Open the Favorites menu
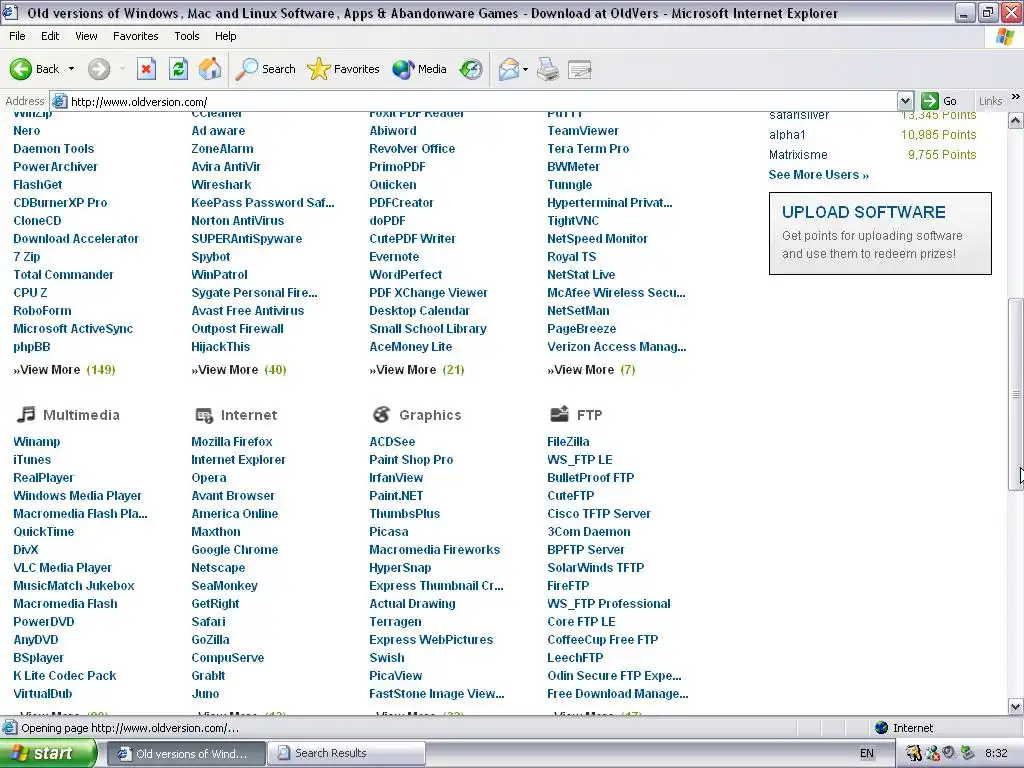The image size is (1024, 768). pyautogui.click(x=136, y=36)
